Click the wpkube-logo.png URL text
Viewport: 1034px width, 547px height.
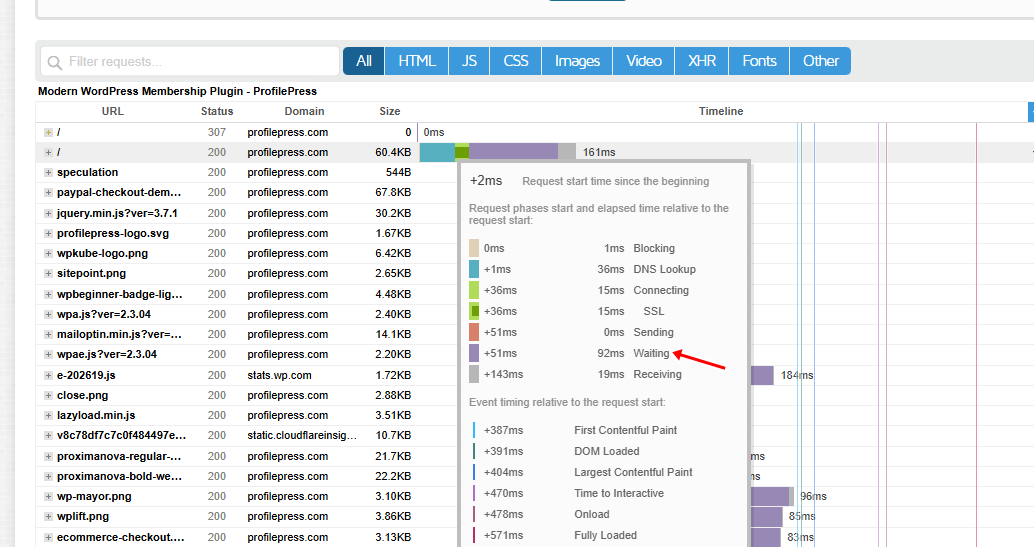click(102, 253)
